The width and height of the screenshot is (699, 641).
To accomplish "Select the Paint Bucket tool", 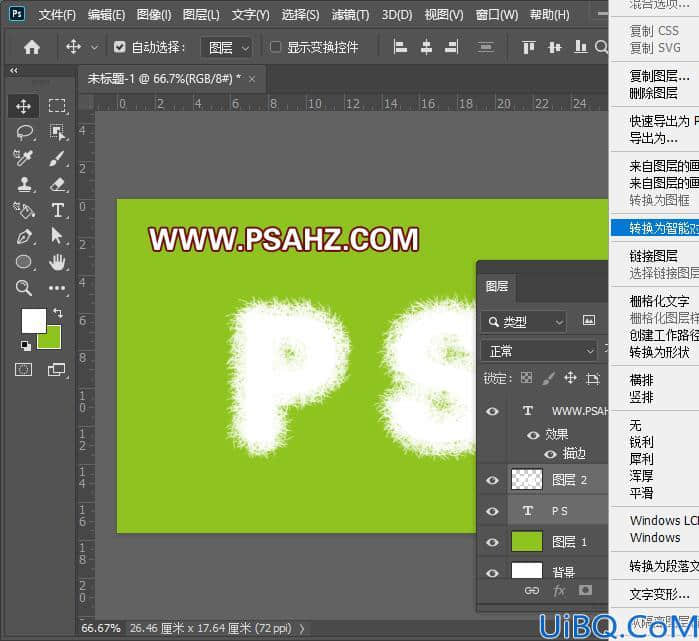I will click(23, 210).
